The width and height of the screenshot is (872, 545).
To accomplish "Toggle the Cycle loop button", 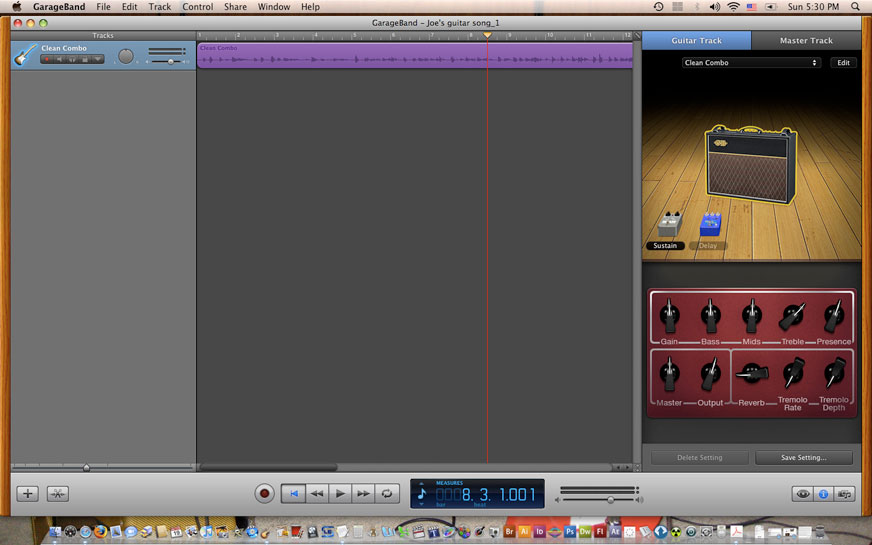I will (387, 493).
